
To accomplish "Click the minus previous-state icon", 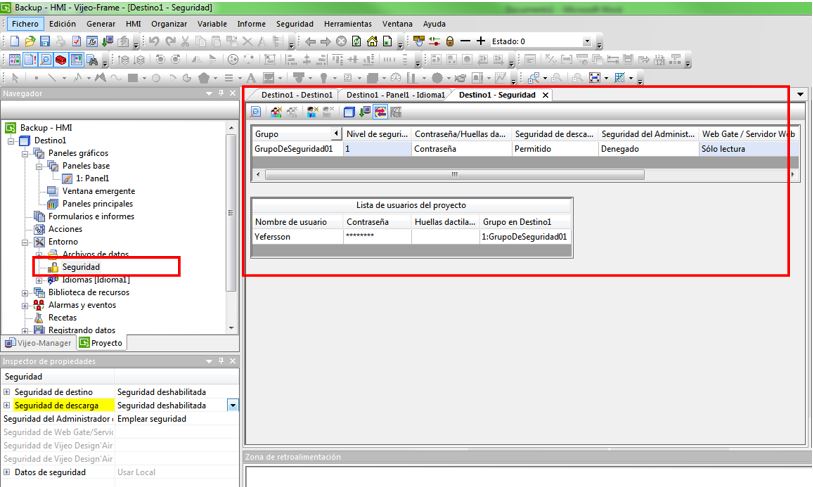I will coord(465,41).
